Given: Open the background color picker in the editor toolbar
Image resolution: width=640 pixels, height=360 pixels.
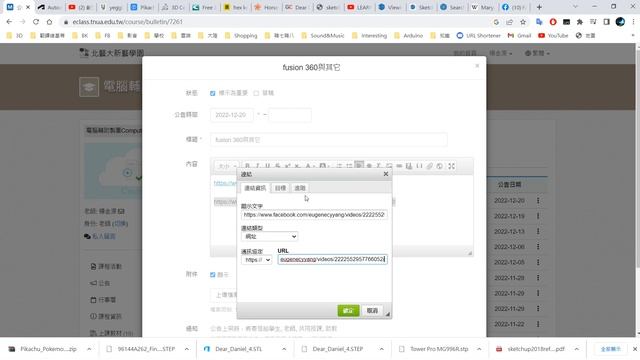Looking at the screenshot, I should coord(324,166).
